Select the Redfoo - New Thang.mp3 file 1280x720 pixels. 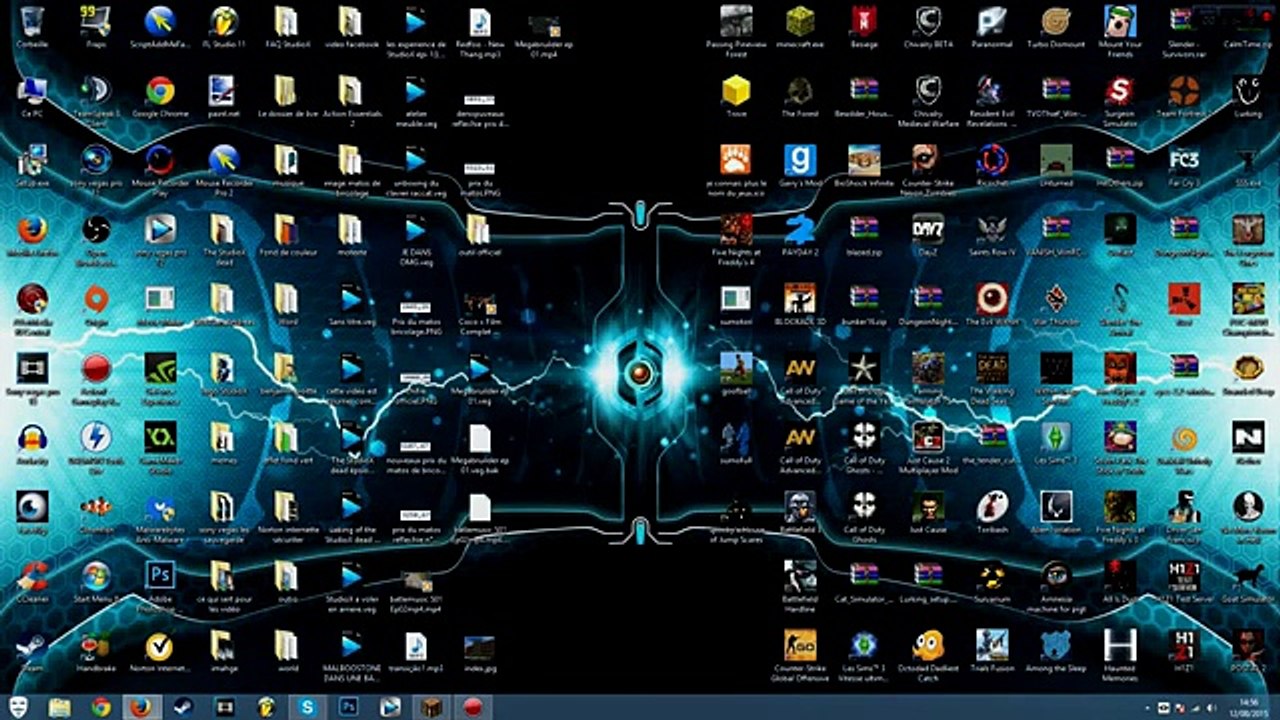click(480, 21)
